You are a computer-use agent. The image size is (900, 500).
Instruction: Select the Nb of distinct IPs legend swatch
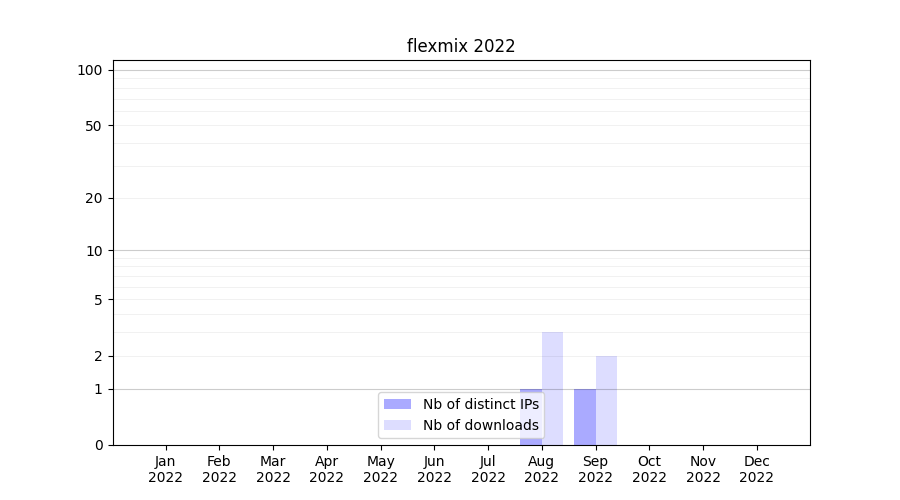click(x=397, y=404)
